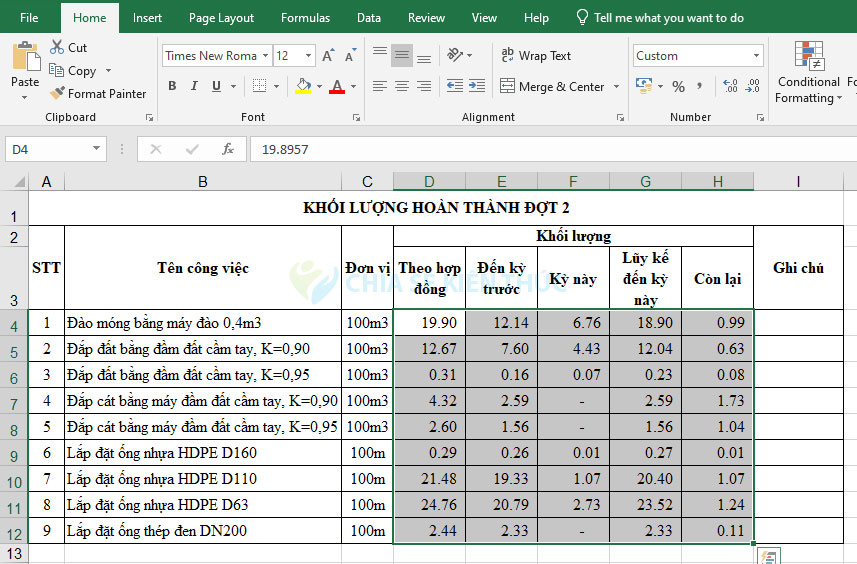Image resolution: width=857 pixels, height=564 pixels.
Task: Choose the yellow Fill Color swatch
Action: click(303, 86)
